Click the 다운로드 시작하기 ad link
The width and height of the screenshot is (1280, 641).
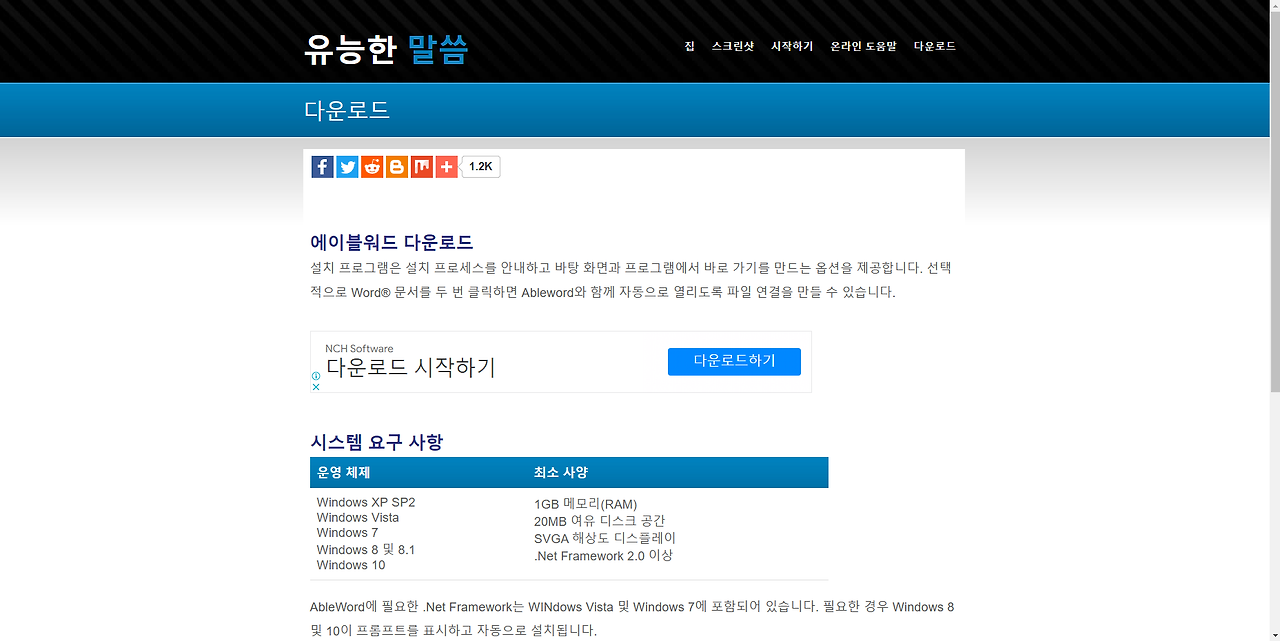point(411,367)
